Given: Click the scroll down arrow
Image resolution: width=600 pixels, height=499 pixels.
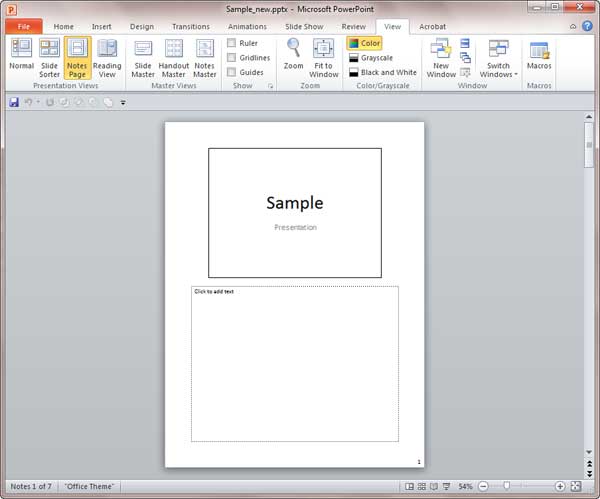Looking at the screenshot, I should tap(589, 452).
